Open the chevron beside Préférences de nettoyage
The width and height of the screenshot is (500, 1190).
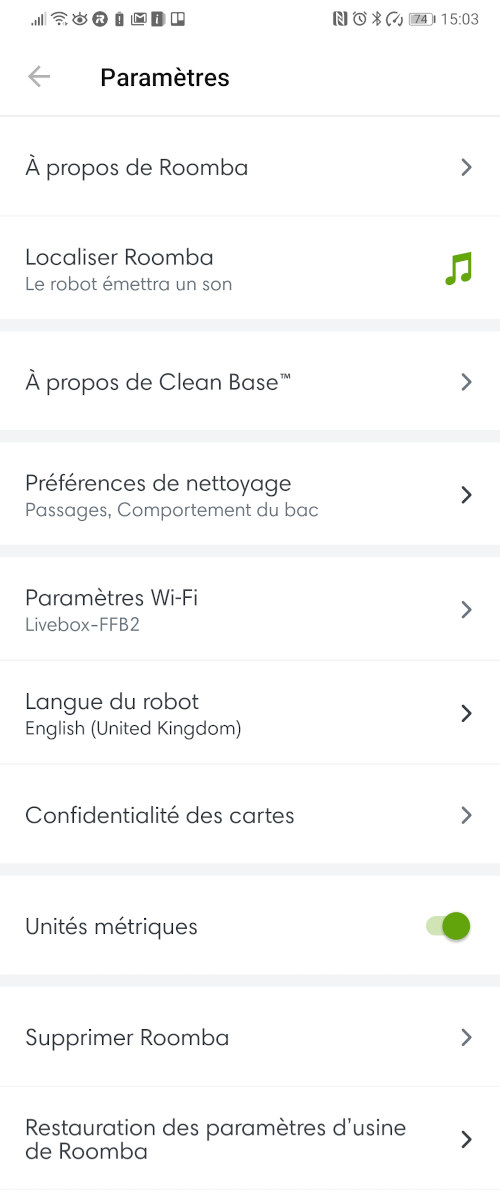(x=467, y=495)
